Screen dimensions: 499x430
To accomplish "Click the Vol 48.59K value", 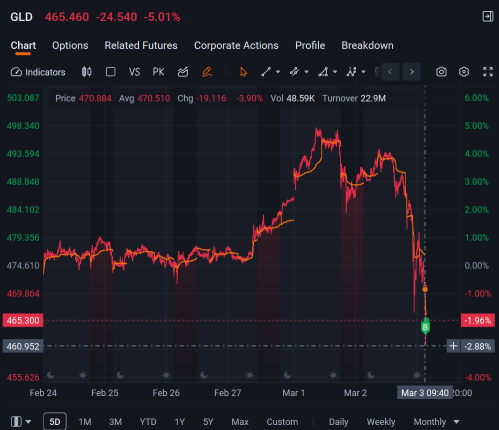I will point(293,98).
